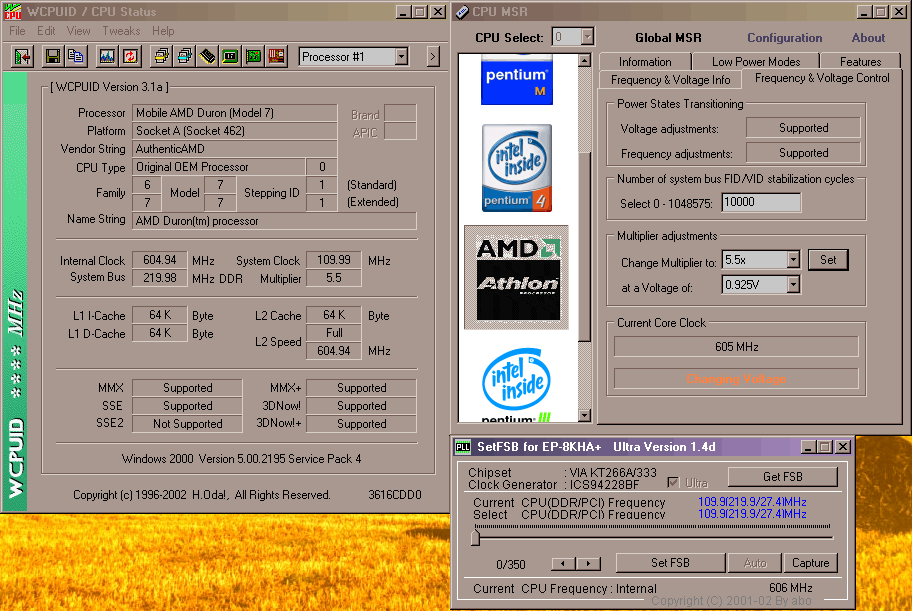Open the Tweaks menu
Screen dimensions: 912x611
tap(120, 31)
